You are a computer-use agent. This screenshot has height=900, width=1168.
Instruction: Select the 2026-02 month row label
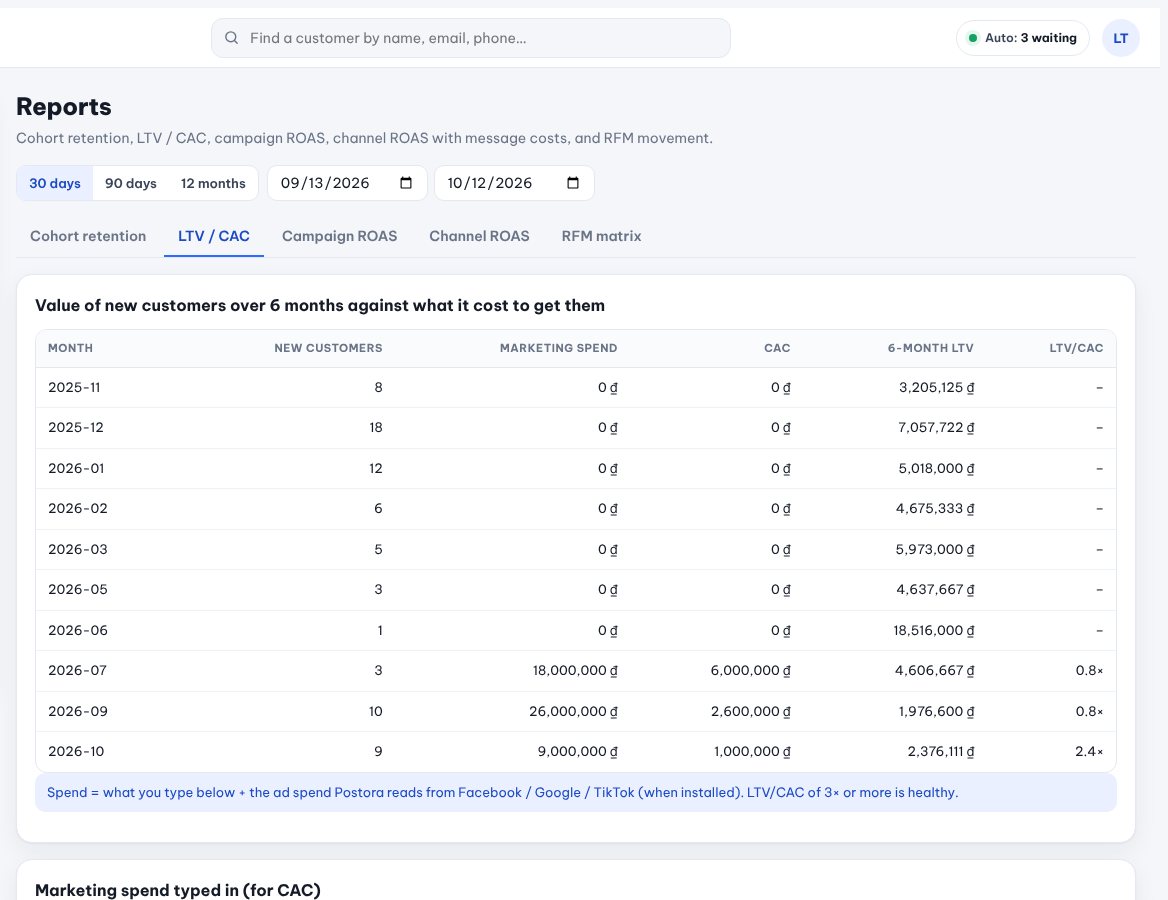(x=78, y=509)
